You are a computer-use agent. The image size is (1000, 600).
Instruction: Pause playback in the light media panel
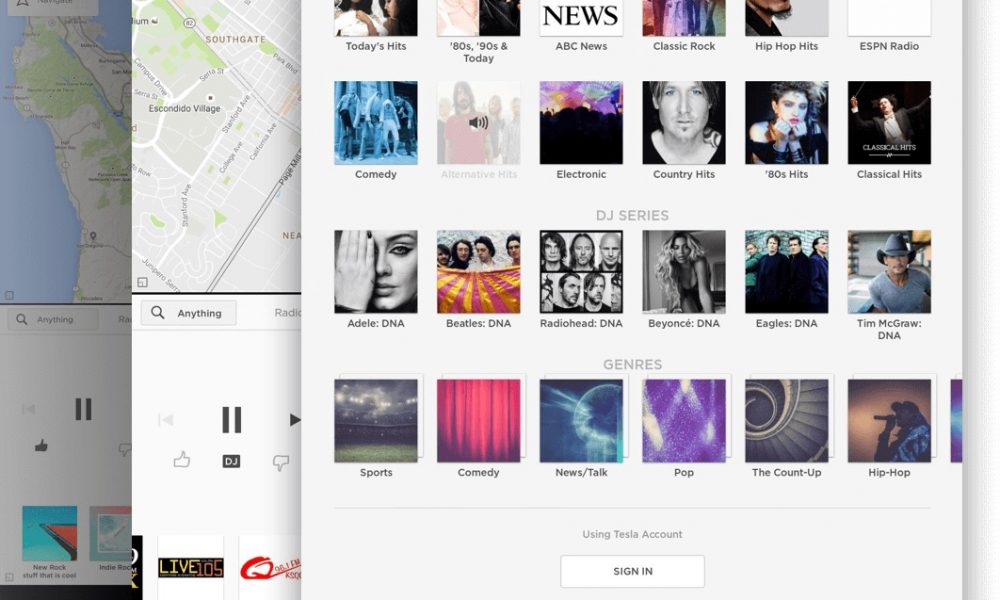(x=232, y=420)
